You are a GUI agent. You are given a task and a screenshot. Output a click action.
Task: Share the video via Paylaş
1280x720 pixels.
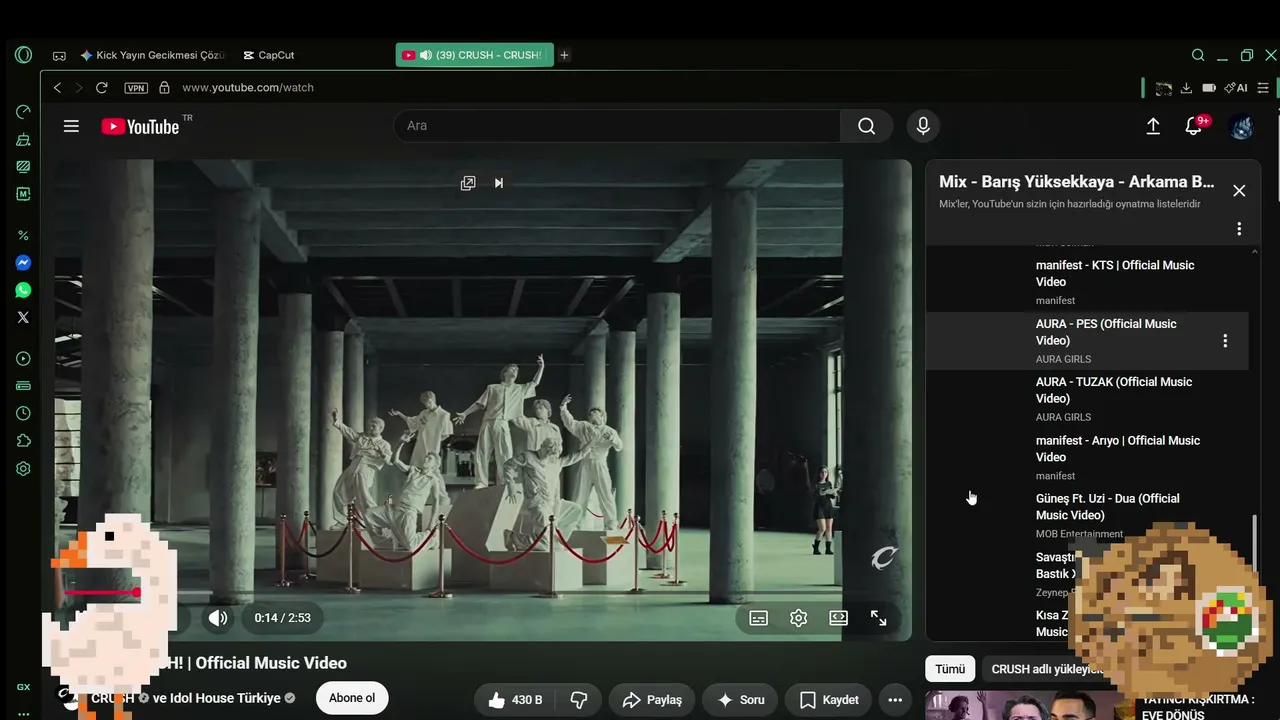(652, 700)
